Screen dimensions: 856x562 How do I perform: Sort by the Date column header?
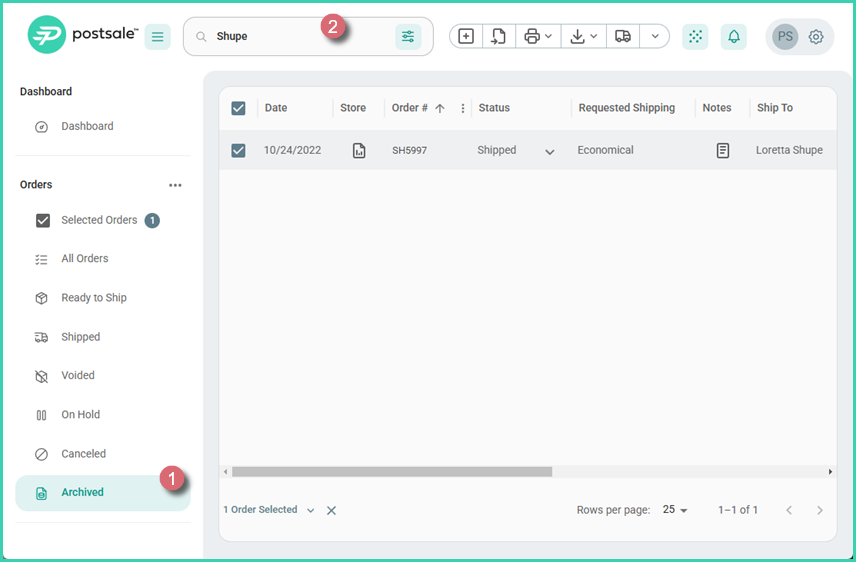pyautogui.click(x=276, y=108)
